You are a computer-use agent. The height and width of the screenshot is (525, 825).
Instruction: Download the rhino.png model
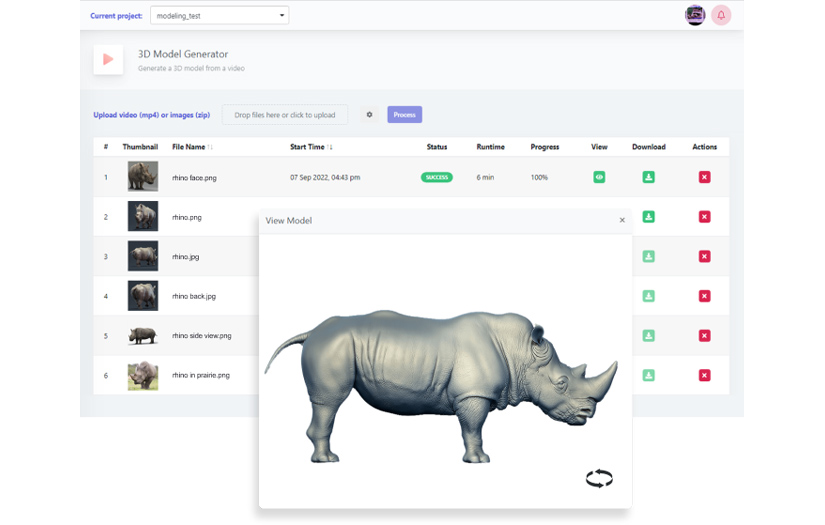tap(648, 217)
